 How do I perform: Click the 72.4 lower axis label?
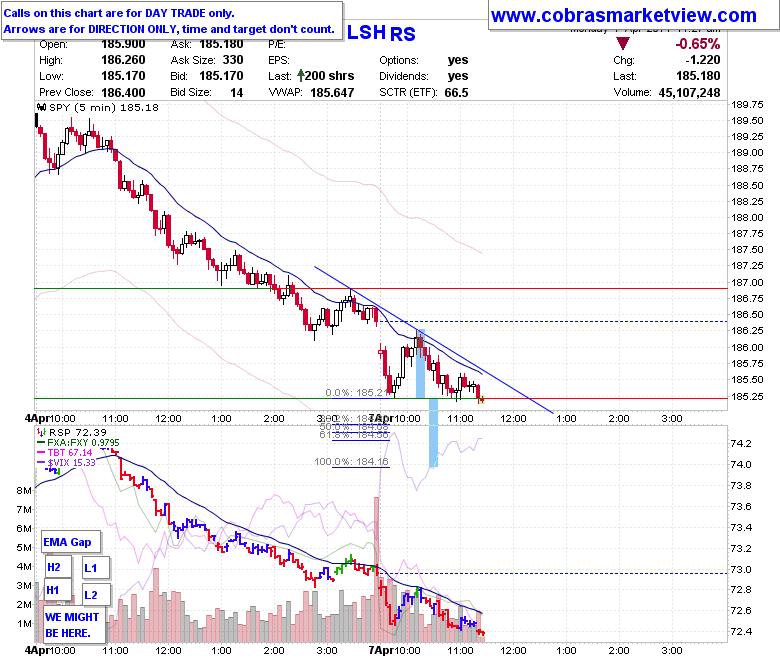[x=741, y=632]
